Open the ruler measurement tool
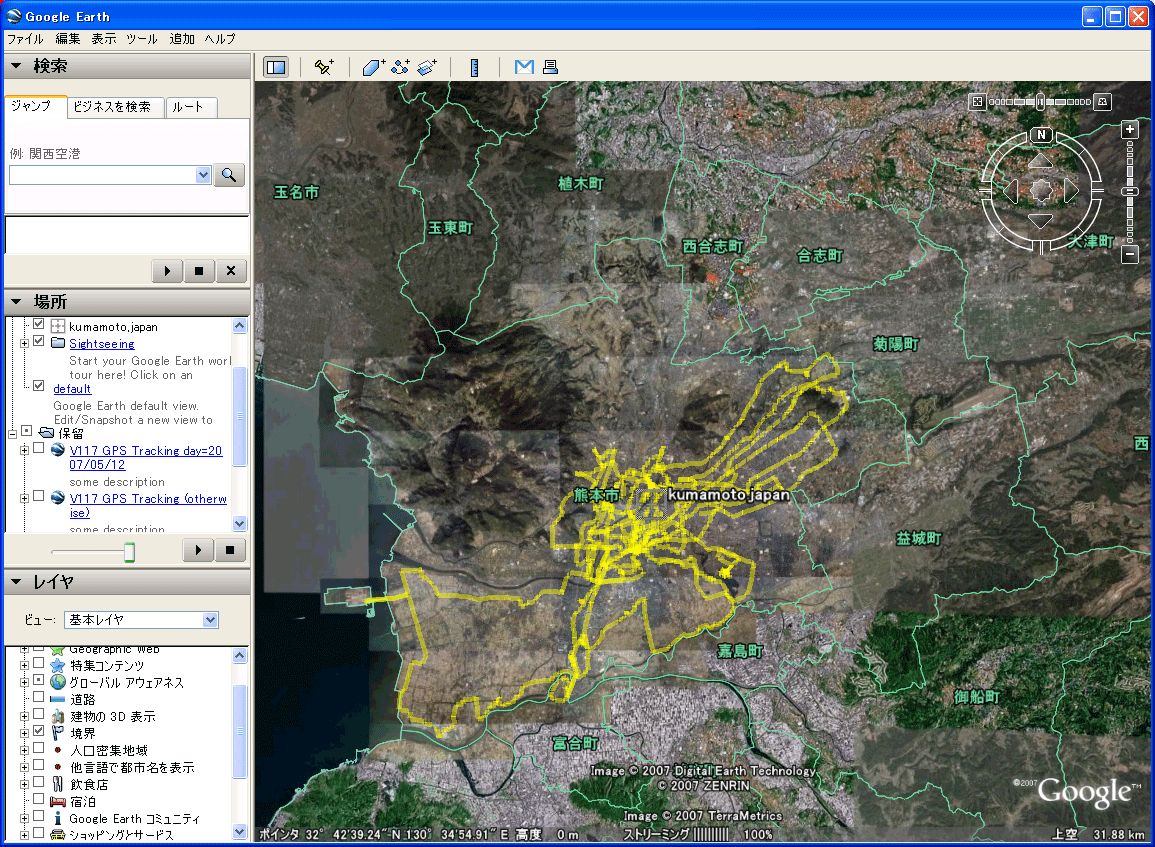1155x847 pixels. point(475,67)
